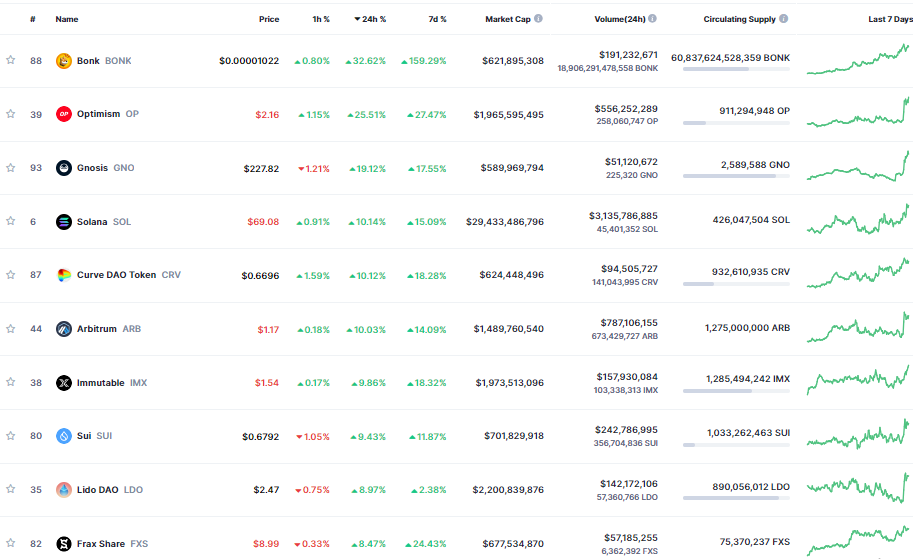Open the Sui SUI coin page
Viewport: 919px width, 559px height.
94,436
